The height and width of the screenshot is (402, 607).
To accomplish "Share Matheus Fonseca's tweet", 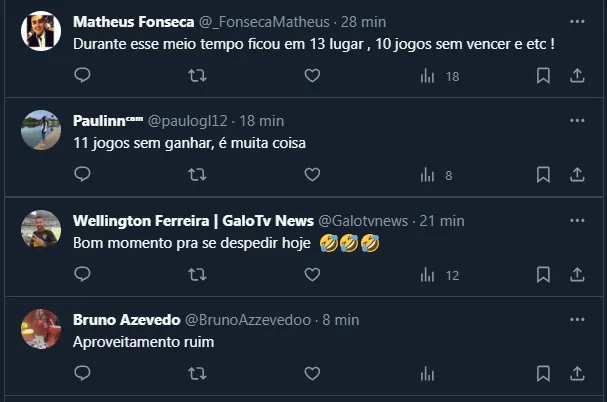I will (x=577, y=75).
